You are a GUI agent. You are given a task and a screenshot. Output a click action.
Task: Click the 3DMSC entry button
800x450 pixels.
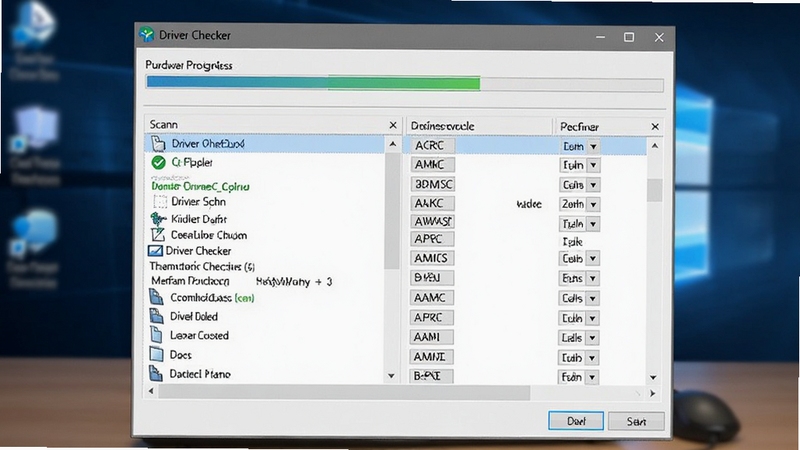click(x=433, y=184)
